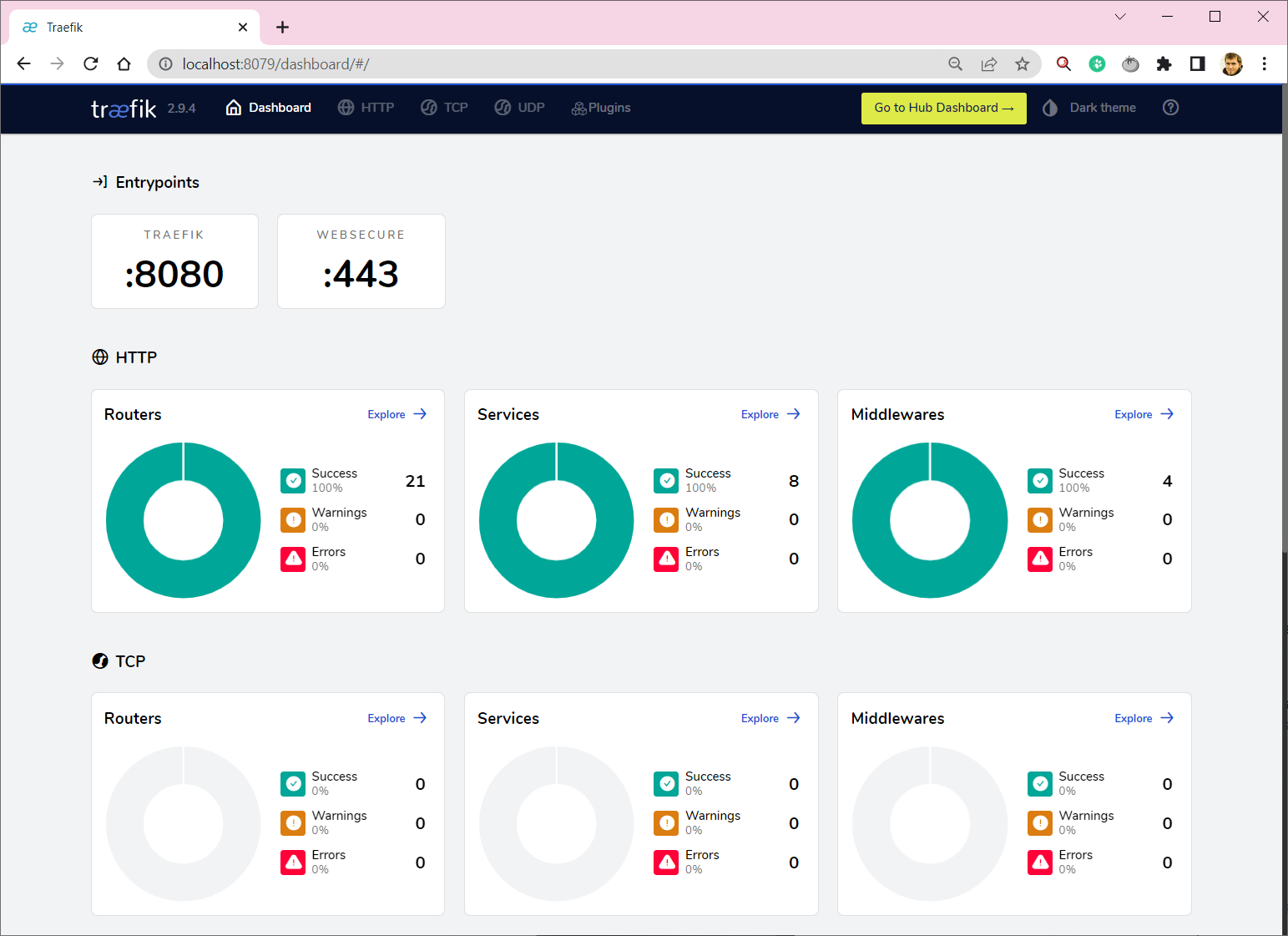
Task: Open the UDP section icon in navbar
Action: point(503,107)
